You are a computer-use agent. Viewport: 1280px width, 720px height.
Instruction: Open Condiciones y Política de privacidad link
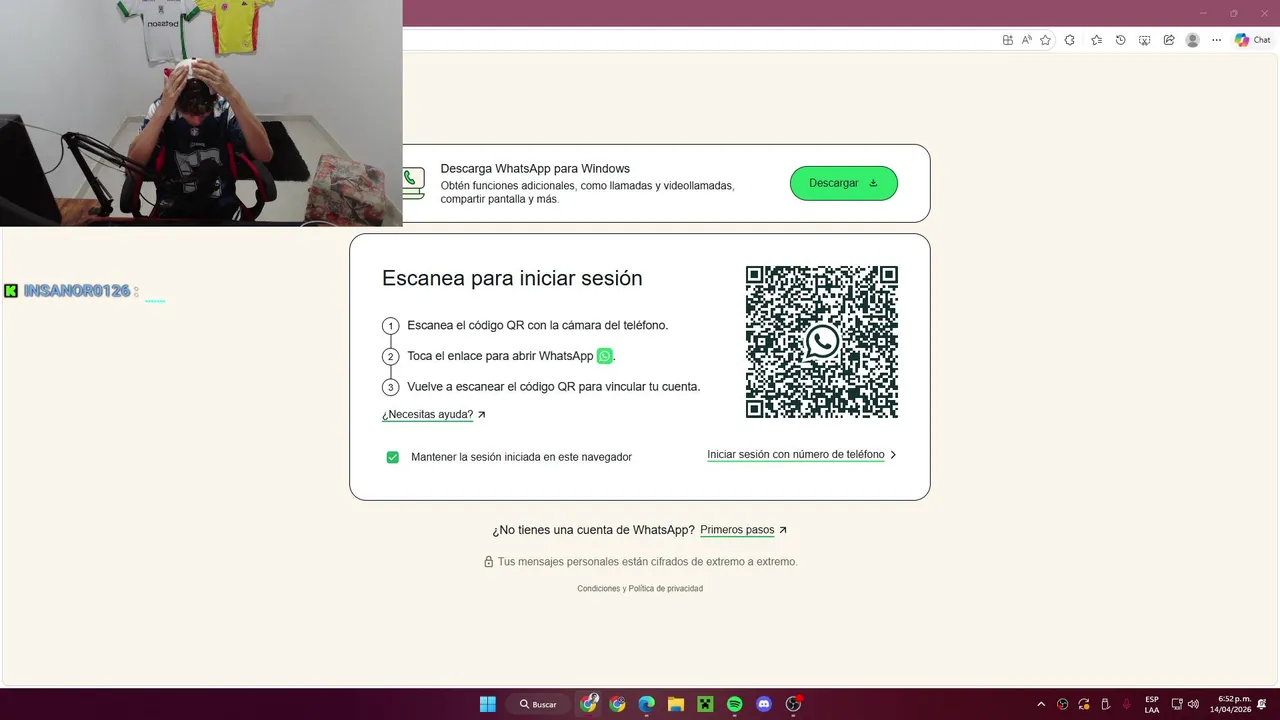(640, 589)
